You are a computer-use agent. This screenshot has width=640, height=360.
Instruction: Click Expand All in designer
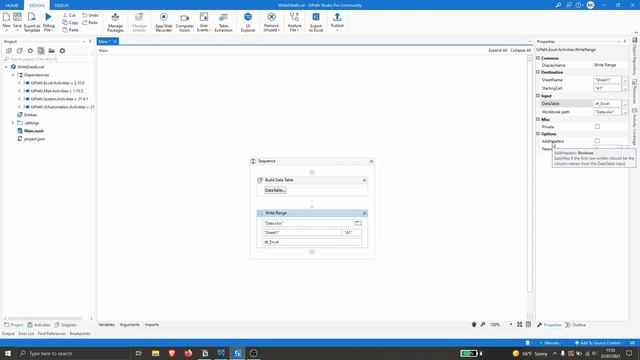click(x=498, y=50)
